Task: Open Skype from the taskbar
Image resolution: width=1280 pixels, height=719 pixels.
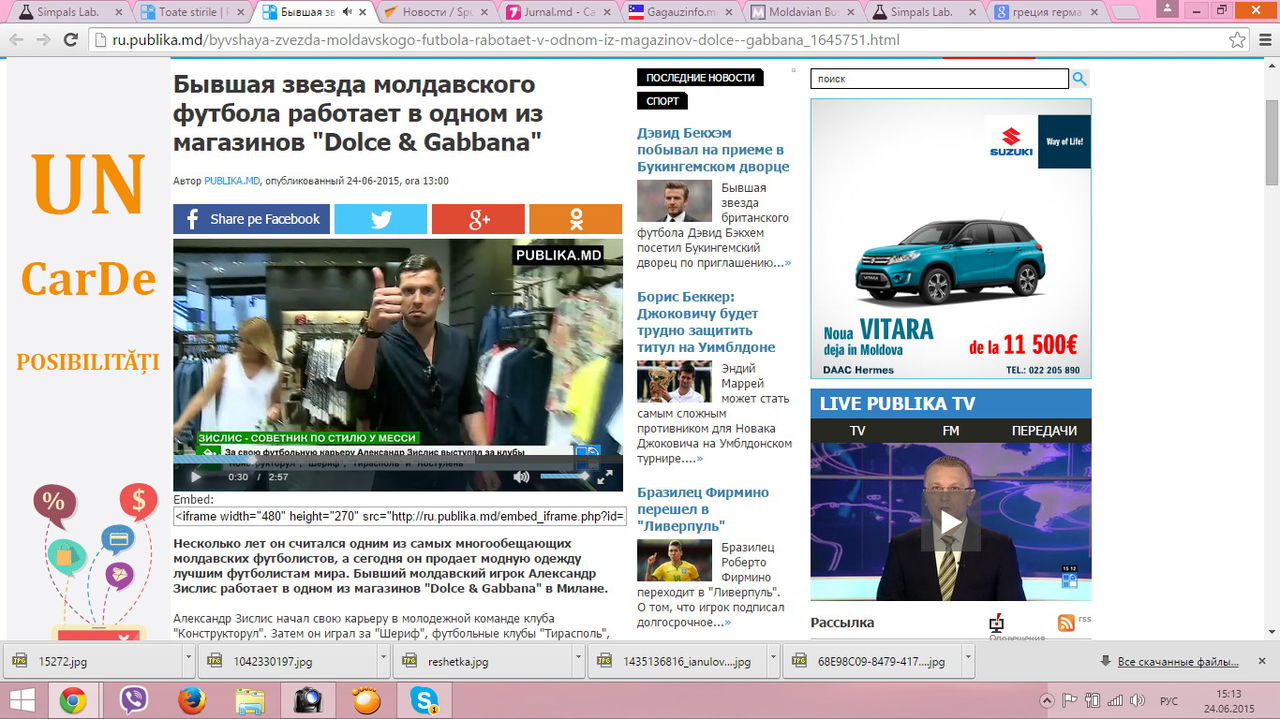Action: [x=424, y=700]
